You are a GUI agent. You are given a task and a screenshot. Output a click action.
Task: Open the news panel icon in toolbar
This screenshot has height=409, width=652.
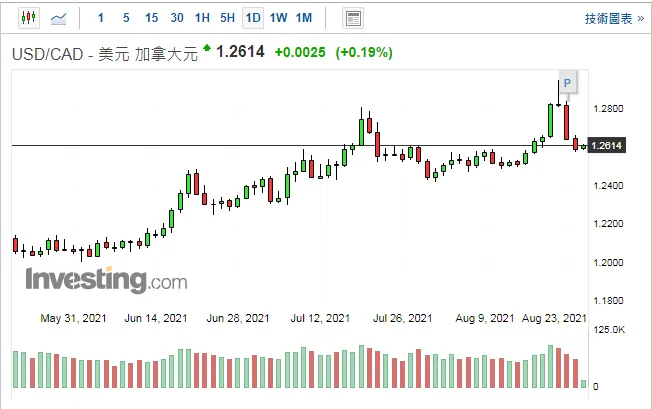click(353, 18)
